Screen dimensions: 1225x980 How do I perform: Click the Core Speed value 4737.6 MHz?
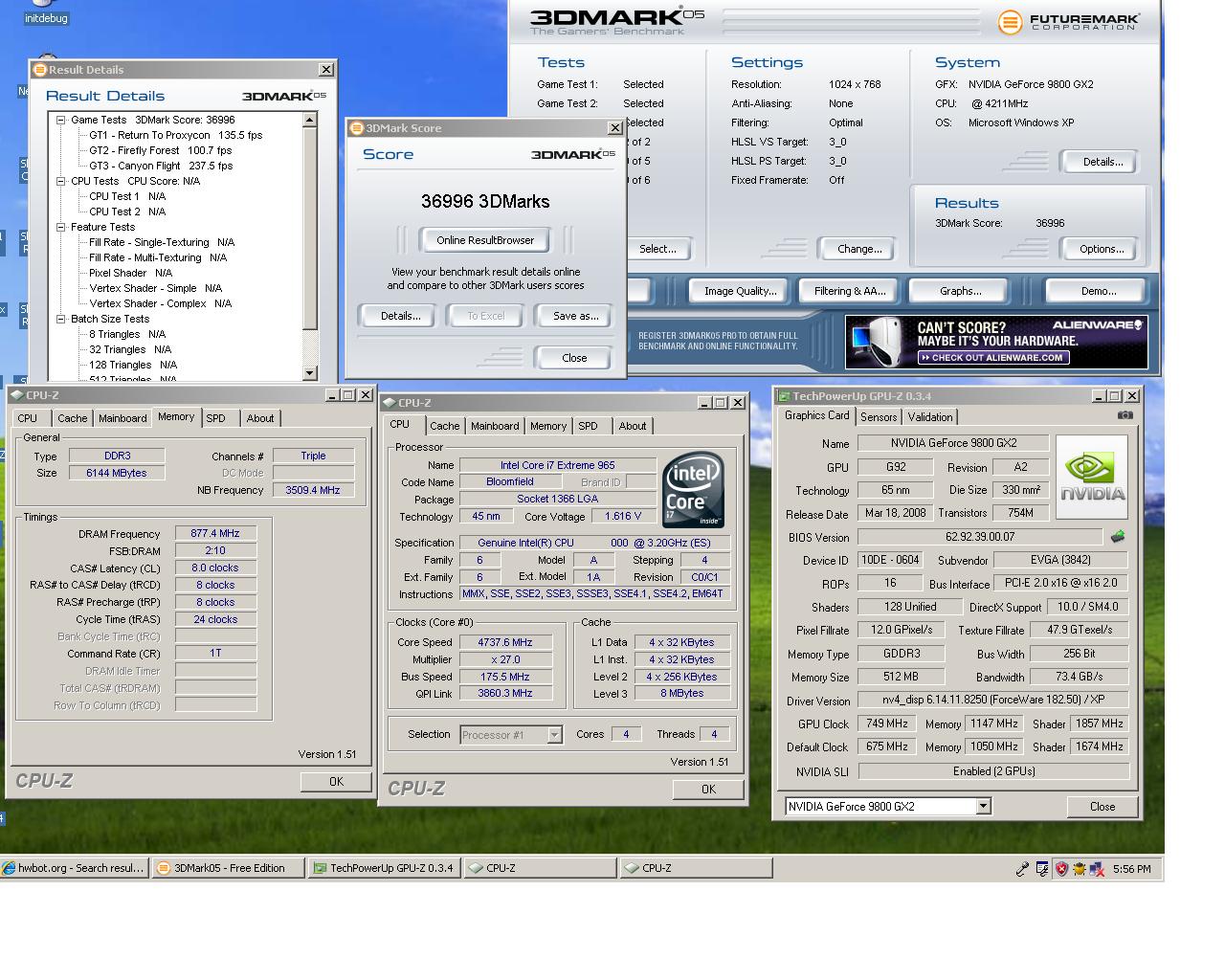(x=505, y=642)
